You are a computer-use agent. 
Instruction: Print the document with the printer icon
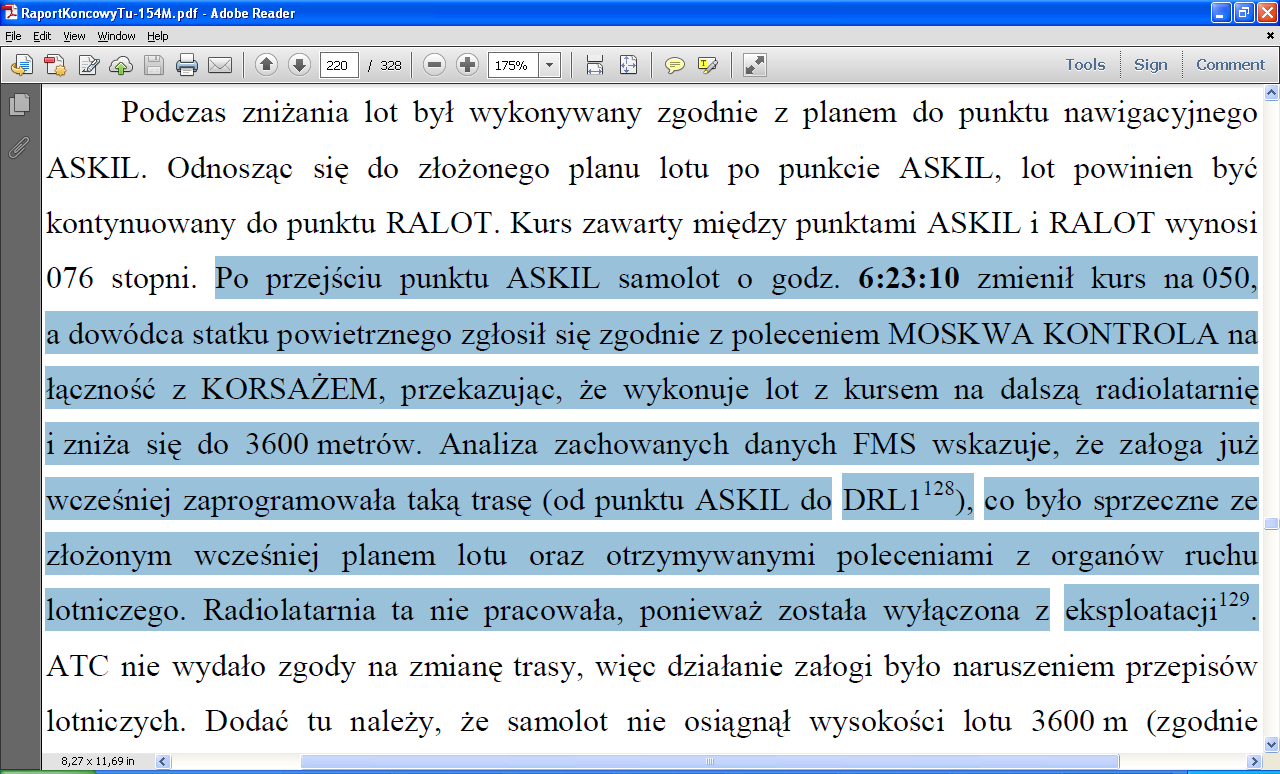coord(187,65)
